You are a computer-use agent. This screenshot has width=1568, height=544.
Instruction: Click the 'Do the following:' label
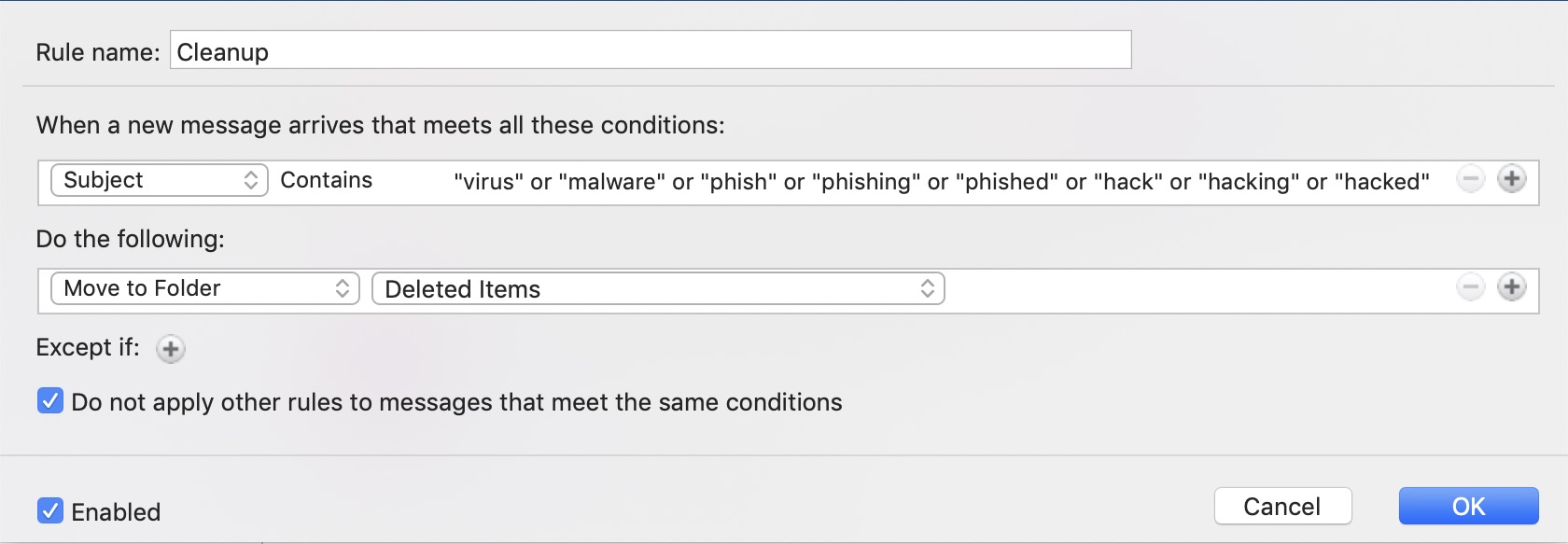131,239
